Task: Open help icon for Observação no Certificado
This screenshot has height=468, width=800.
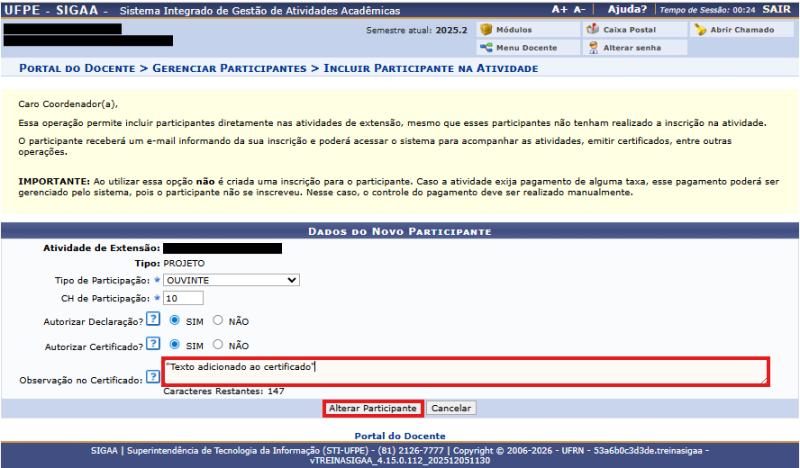Action: [153, 377]
